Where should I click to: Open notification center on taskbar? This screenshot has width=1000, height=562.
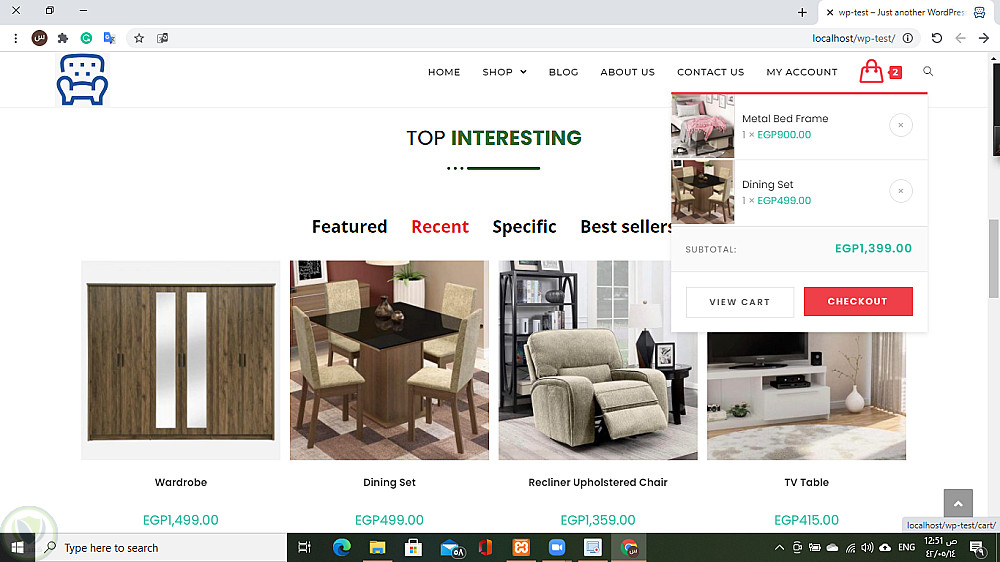tap(977, 547)
